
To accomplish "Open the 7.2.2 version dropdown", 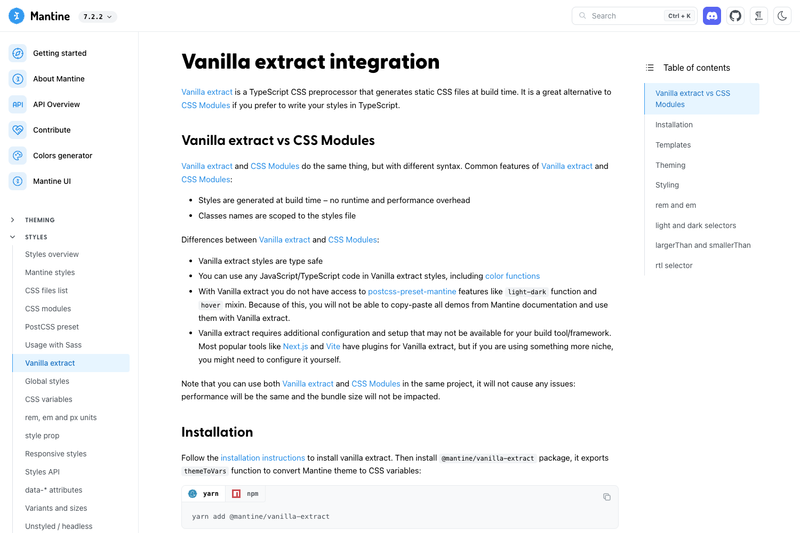I will click(x=97, y=16).
